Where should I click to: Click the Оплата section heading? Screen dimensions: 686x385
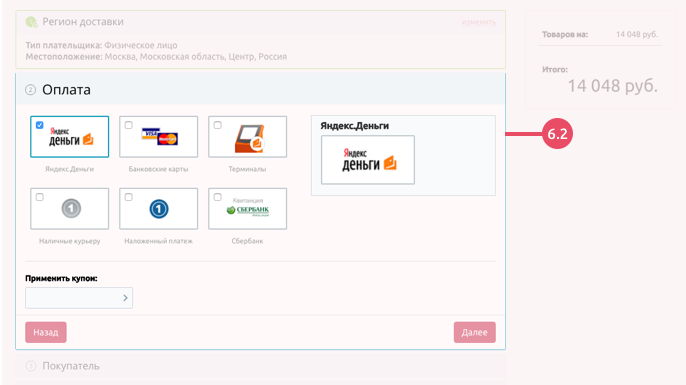(x=66, y=90)
